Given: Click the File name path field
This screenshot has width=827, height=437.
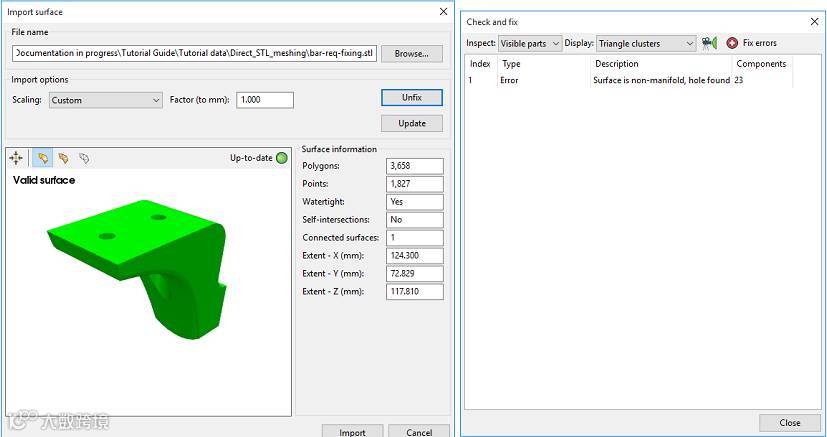Looking at the screenshot, I should coord(194,54).
